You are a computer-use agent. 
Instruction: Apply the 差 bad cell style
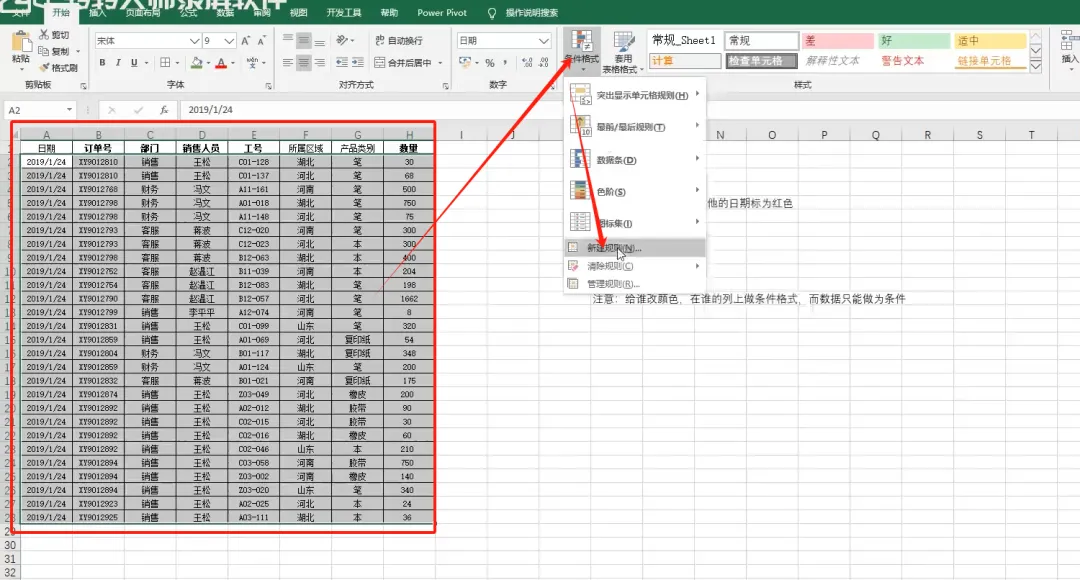(838, 41)
